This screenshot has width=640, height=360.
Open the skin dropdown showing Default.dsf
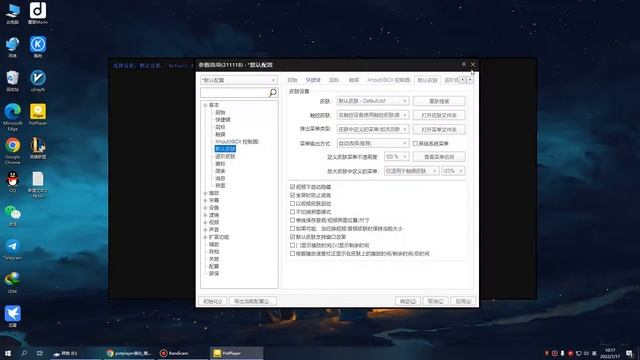pyautogui.click(x=373, y=101)
